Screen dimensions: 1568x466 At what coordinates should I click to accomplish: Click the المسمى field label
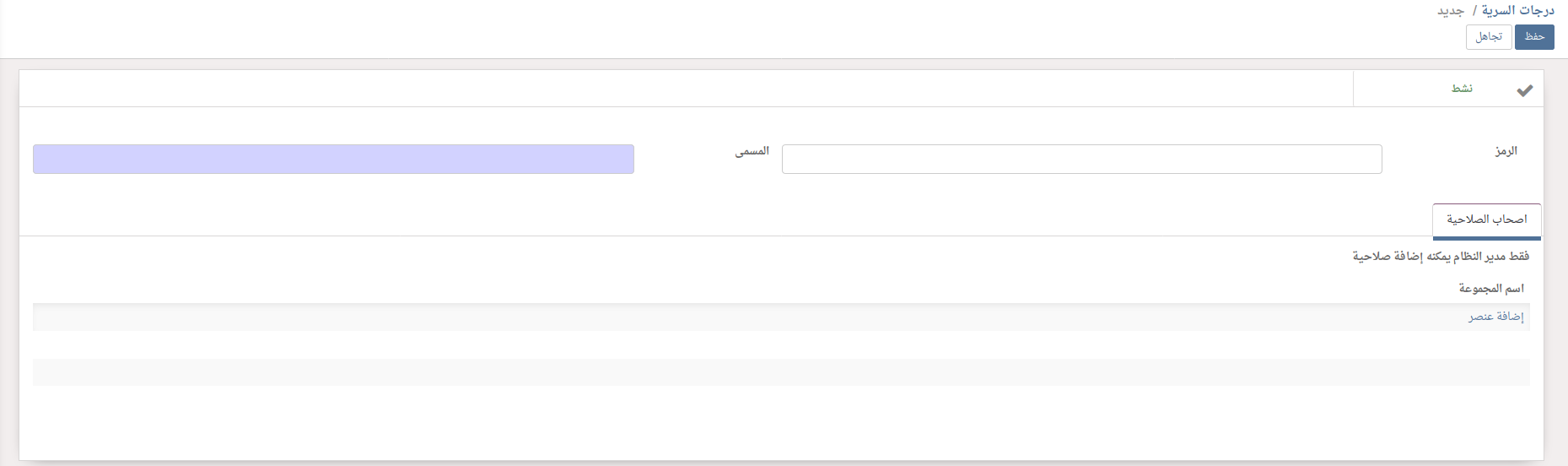752,151
